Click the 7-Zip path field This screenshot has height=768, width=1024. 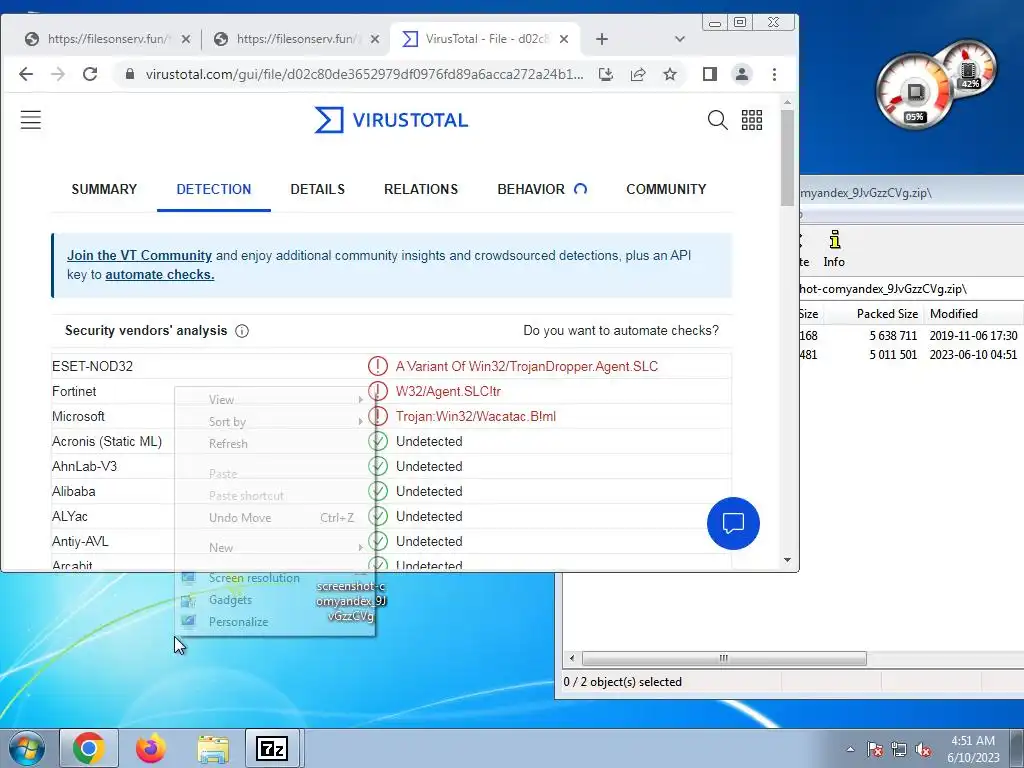click(x=912, y=289)
